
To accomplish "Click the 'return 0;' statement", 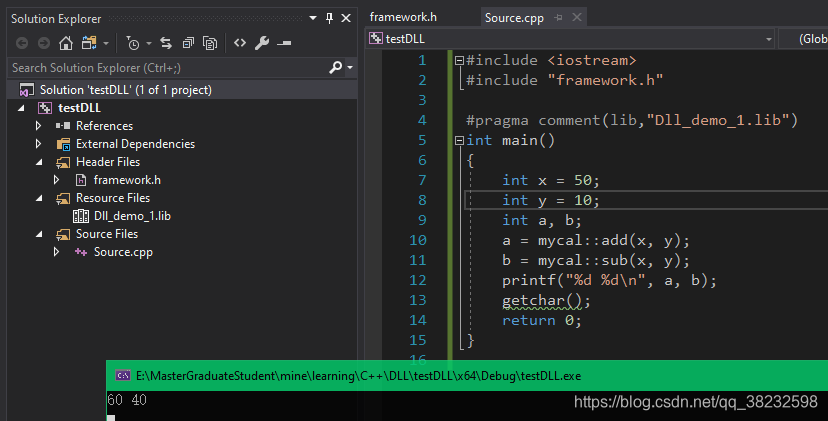I will click(x=542, y=321).
